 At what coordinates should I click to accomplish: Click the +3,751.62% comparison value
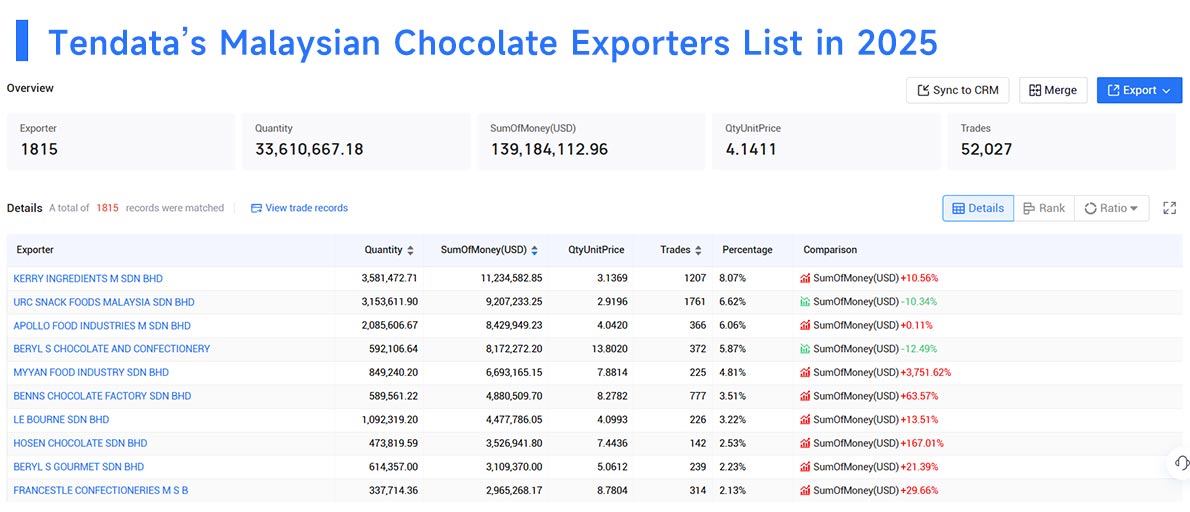click(925, 372)
